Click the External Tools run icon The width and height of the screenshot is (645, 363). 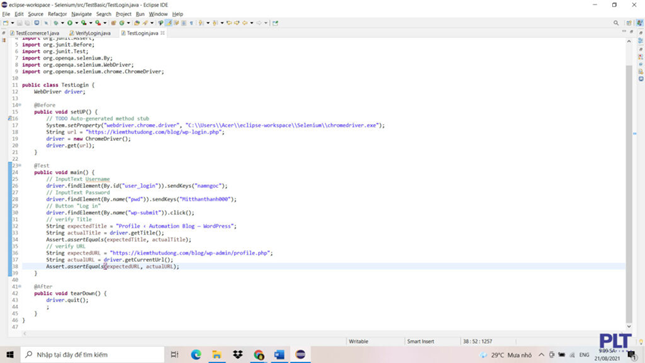98,23
